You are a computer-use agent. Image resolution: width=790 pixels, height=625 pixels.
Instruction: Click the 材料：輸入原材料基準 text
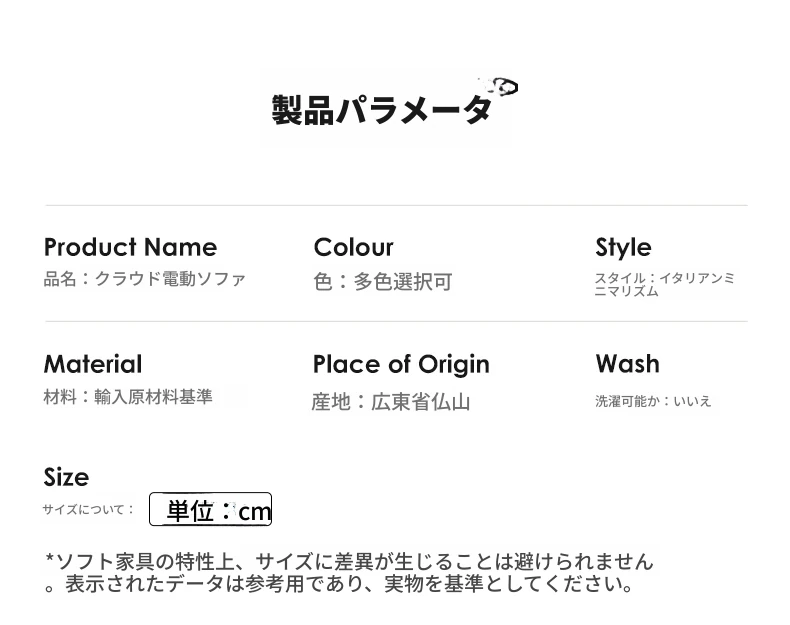[x=128, y=397]
